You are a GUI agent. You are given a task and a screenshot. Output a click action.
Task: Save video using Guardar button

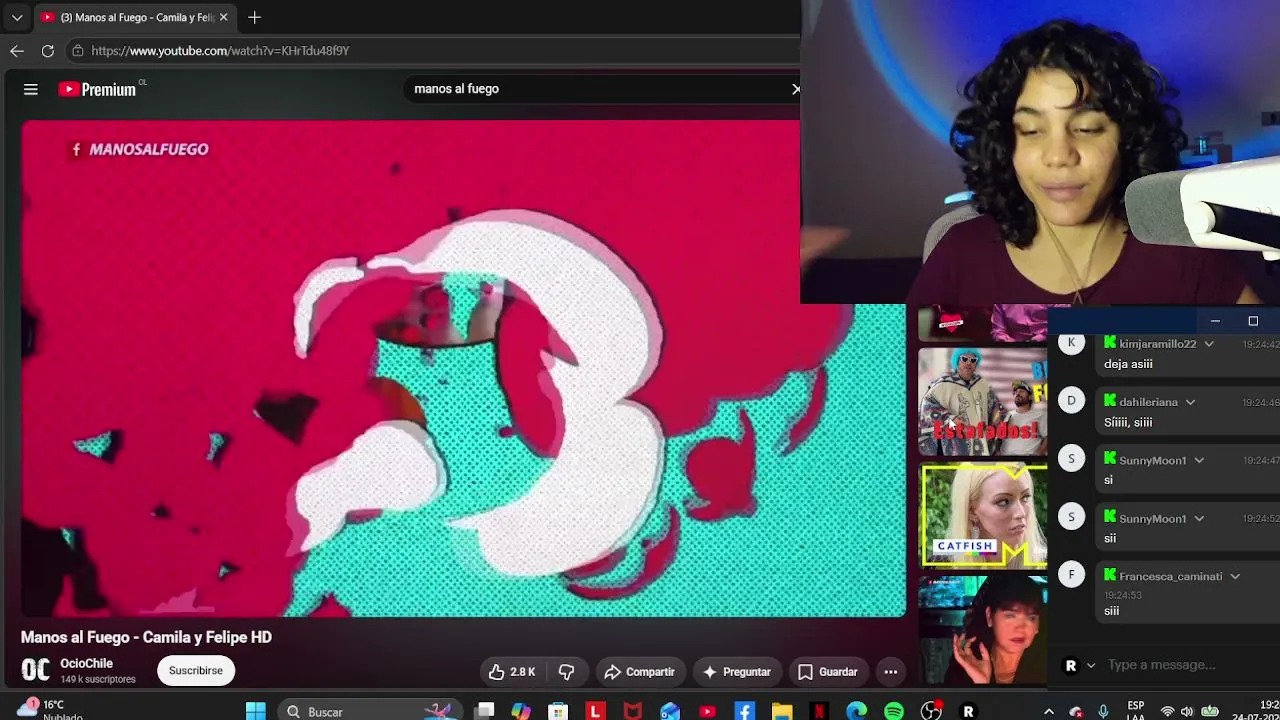(x=827, y=672)
